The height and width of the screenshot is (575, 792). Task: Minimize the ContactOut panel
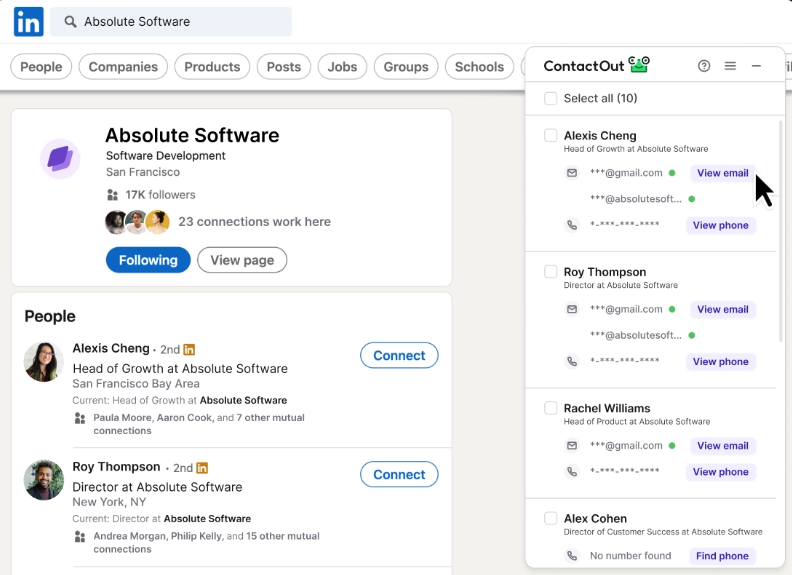(756, 66)
